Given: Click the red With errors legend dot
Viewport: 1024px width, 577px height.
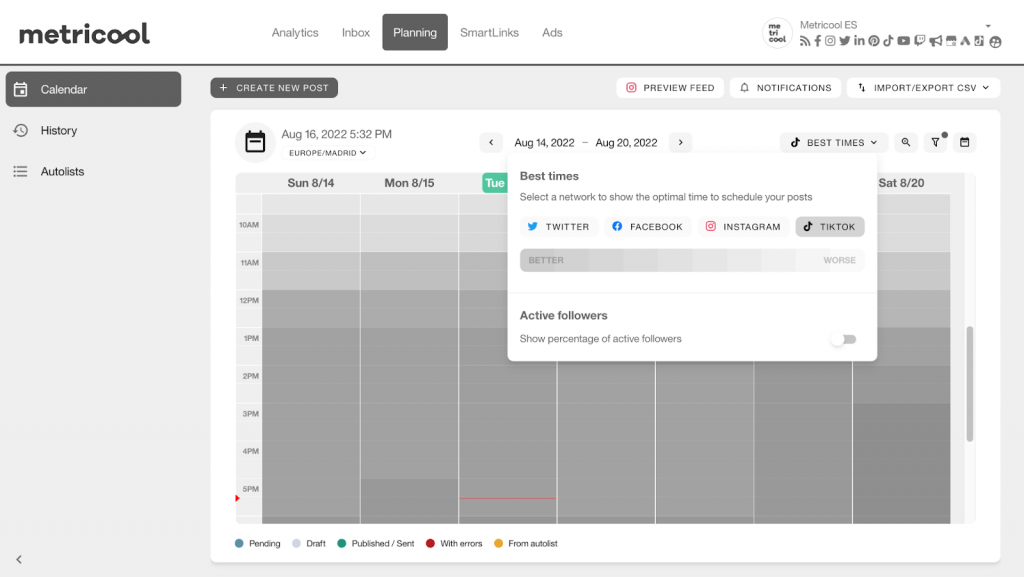Looking at the screenshot, I should pos(430,543).
